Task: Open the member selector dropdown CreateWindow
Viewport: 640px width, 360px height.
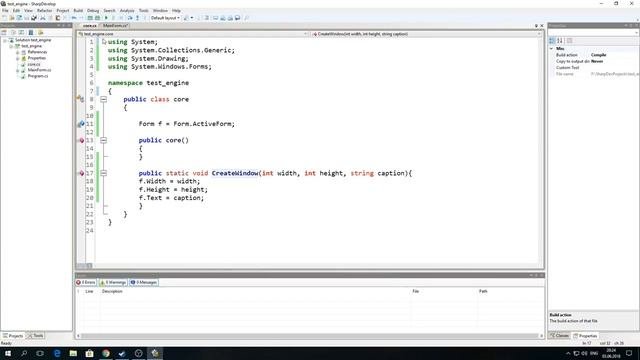Action: [x=426, y=34]
